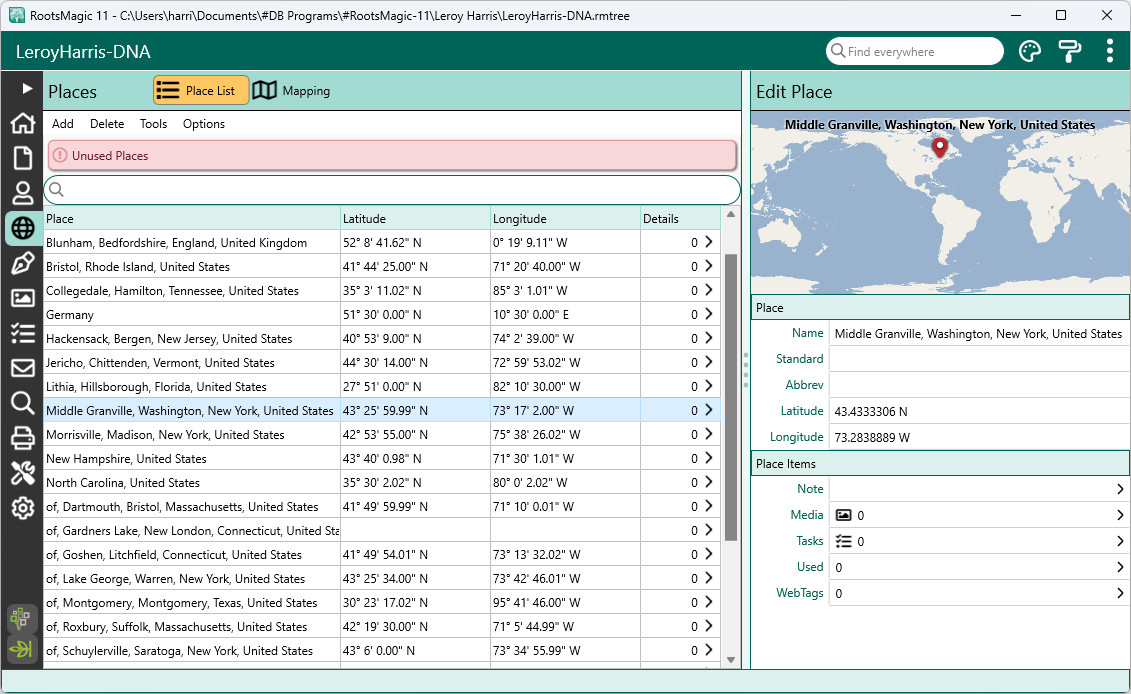
Task: Open the Used item chevron
Action: (1119, 567)
